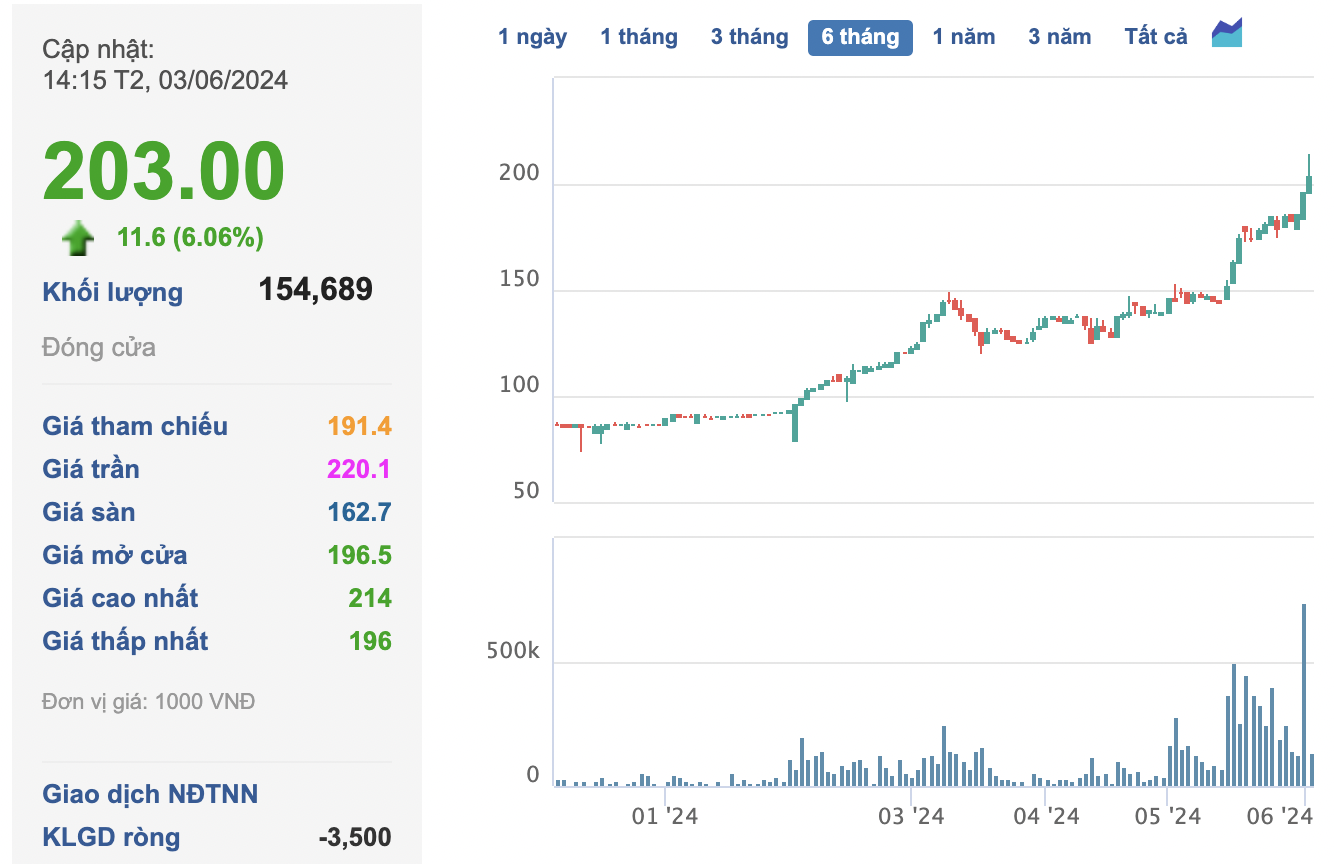Click the Giá sàn label
Screen dimensions: 1334x864
click(x=89, y=512)
